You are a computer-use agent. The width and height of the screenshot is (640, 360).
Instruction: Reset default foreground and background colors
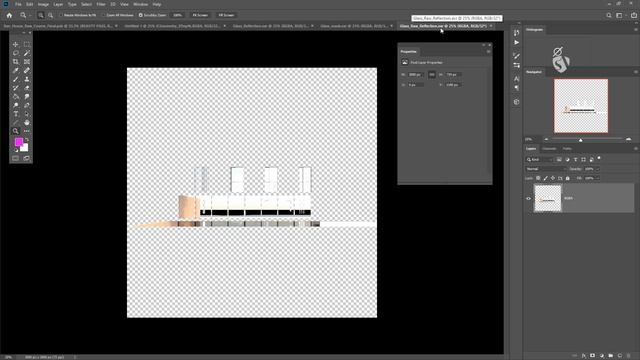[x=17, y=150]
